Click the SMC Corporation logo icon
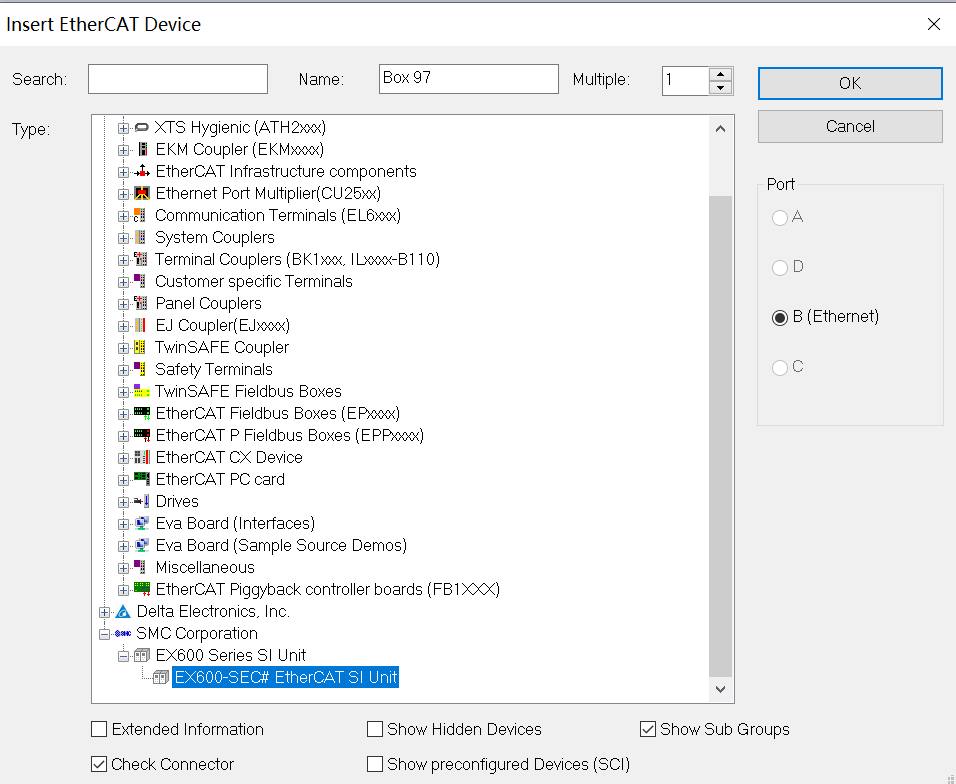Viewport: 956px width, 784px height. tap(123, 633)
